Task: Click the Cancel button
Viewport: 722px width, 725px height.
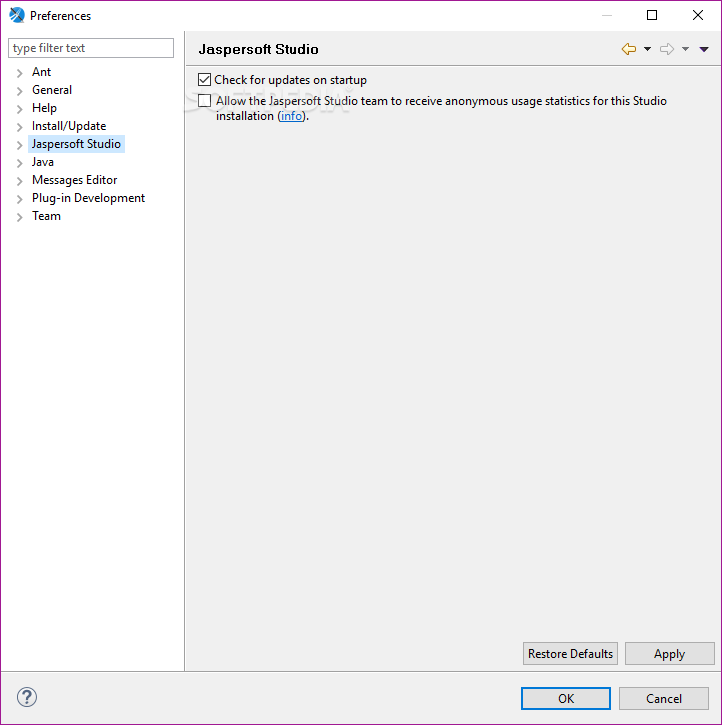Action: tap(664, 698)
